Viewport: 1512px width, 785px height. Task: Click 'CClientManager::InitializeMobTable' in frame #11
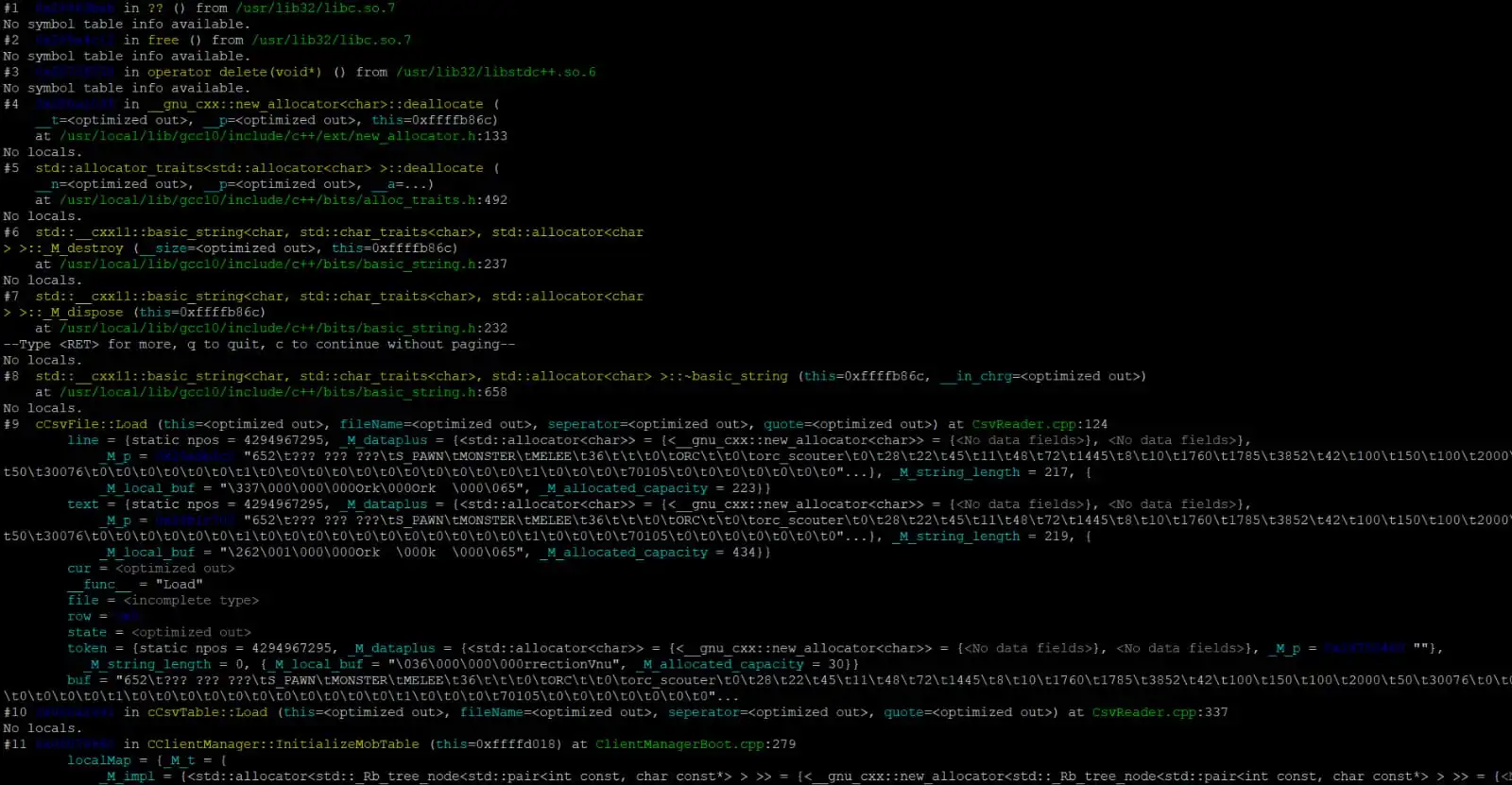(x=283, y=744)
